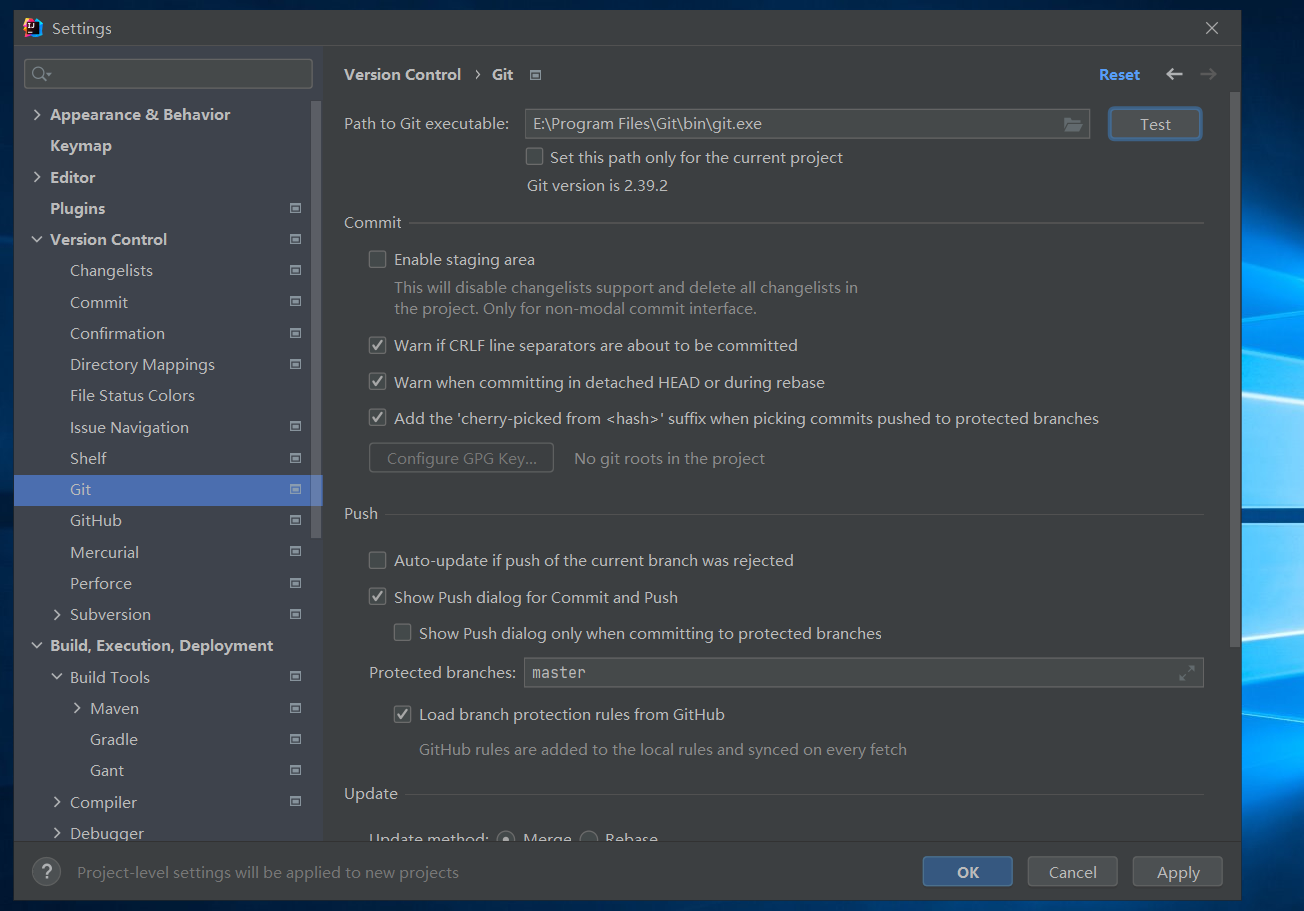Open the Keymap settings page
The width and height of the screenshot is (1304, 911).
click(x=81, y=146)
